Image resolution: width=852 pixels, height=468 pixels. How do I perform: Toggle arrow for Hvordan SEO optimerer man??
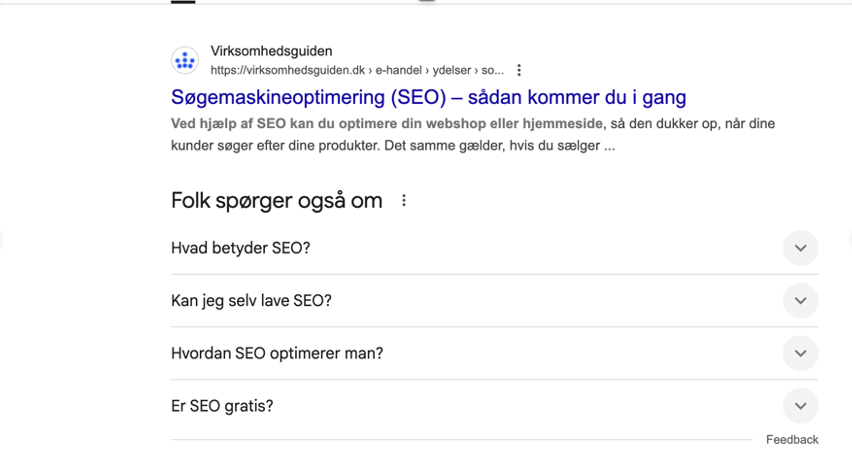tap(800, 353)
